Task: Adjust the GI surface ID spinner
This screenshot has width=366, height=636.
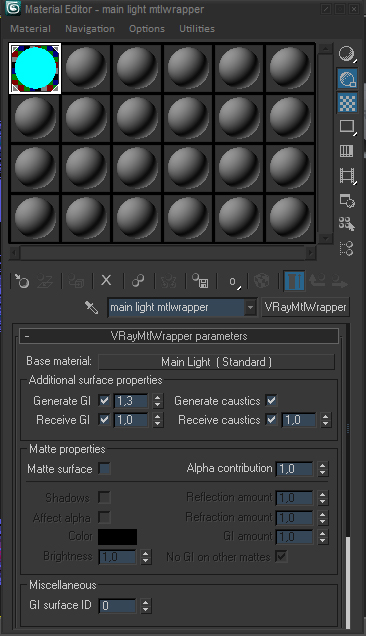Action: tap(145, 606)
